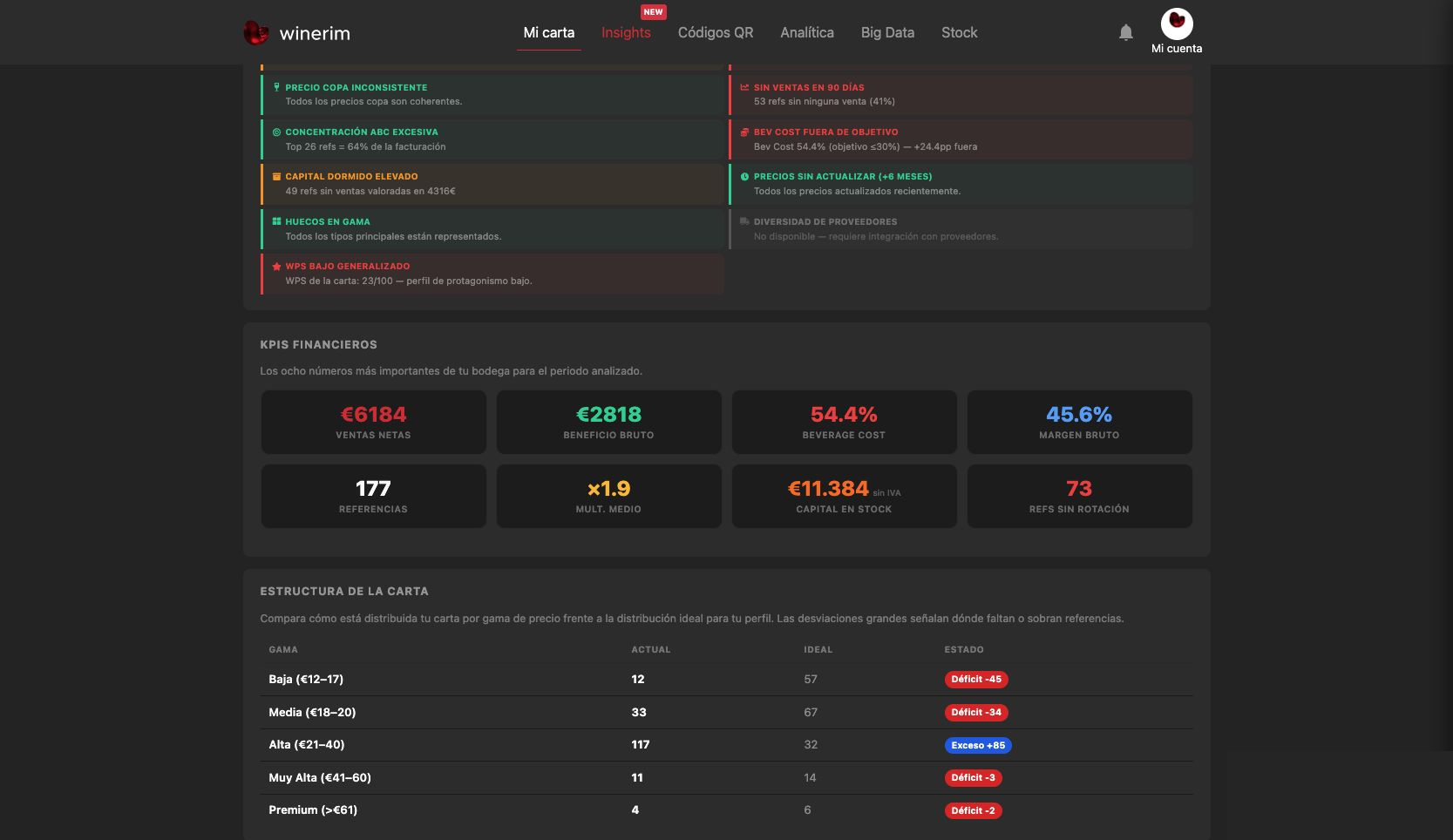
Task: Click the Premium (>€61) row label
Action: (x=313, y=810)
